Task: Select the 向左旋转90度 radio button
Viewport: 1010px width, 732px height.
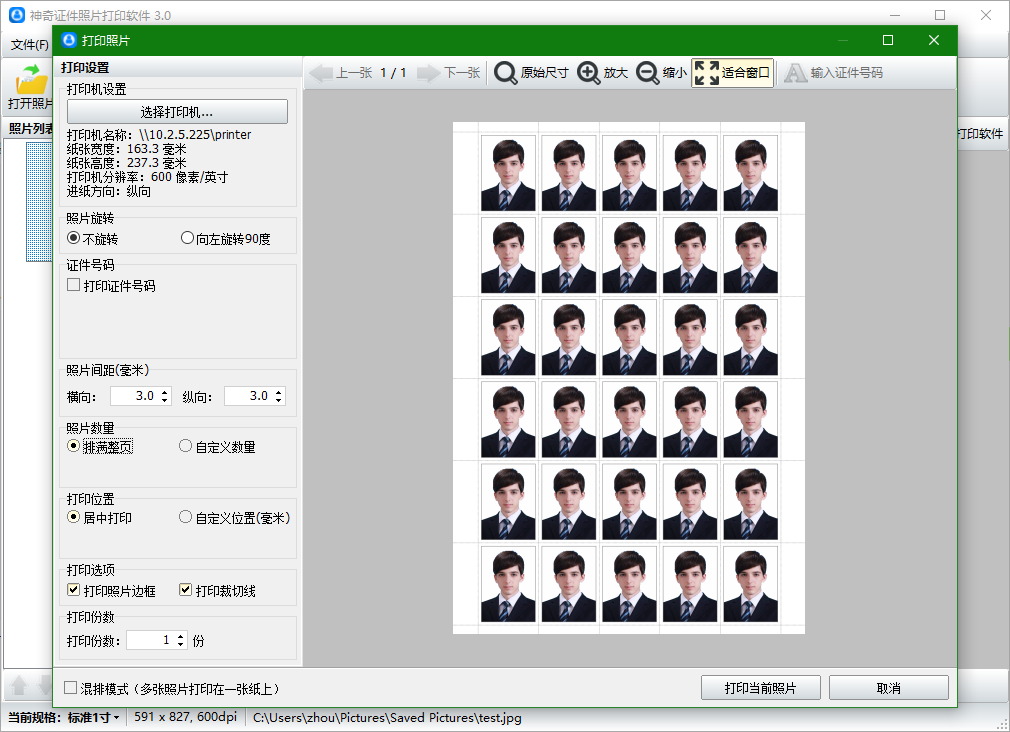Action: 187,239
